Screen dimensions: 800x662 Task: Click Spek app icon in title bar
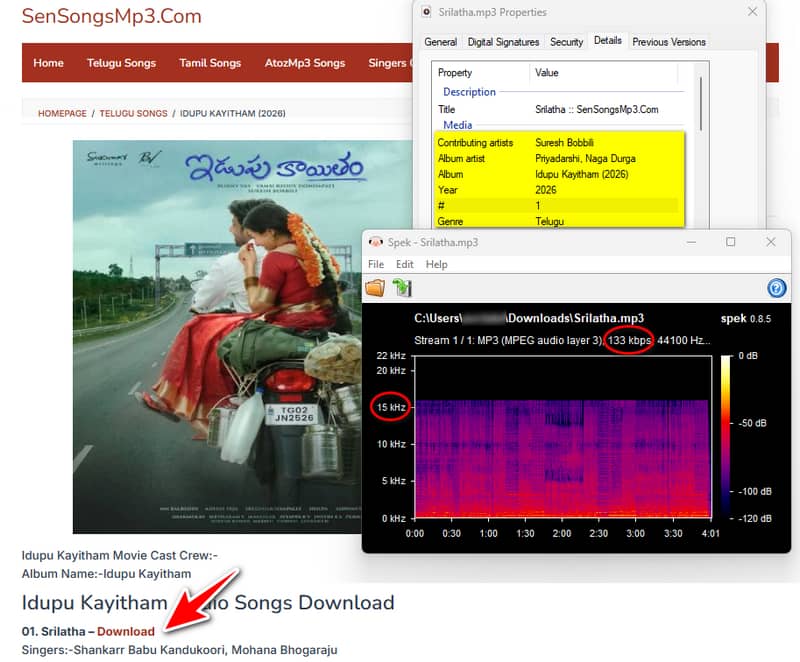tap(376, 242)
